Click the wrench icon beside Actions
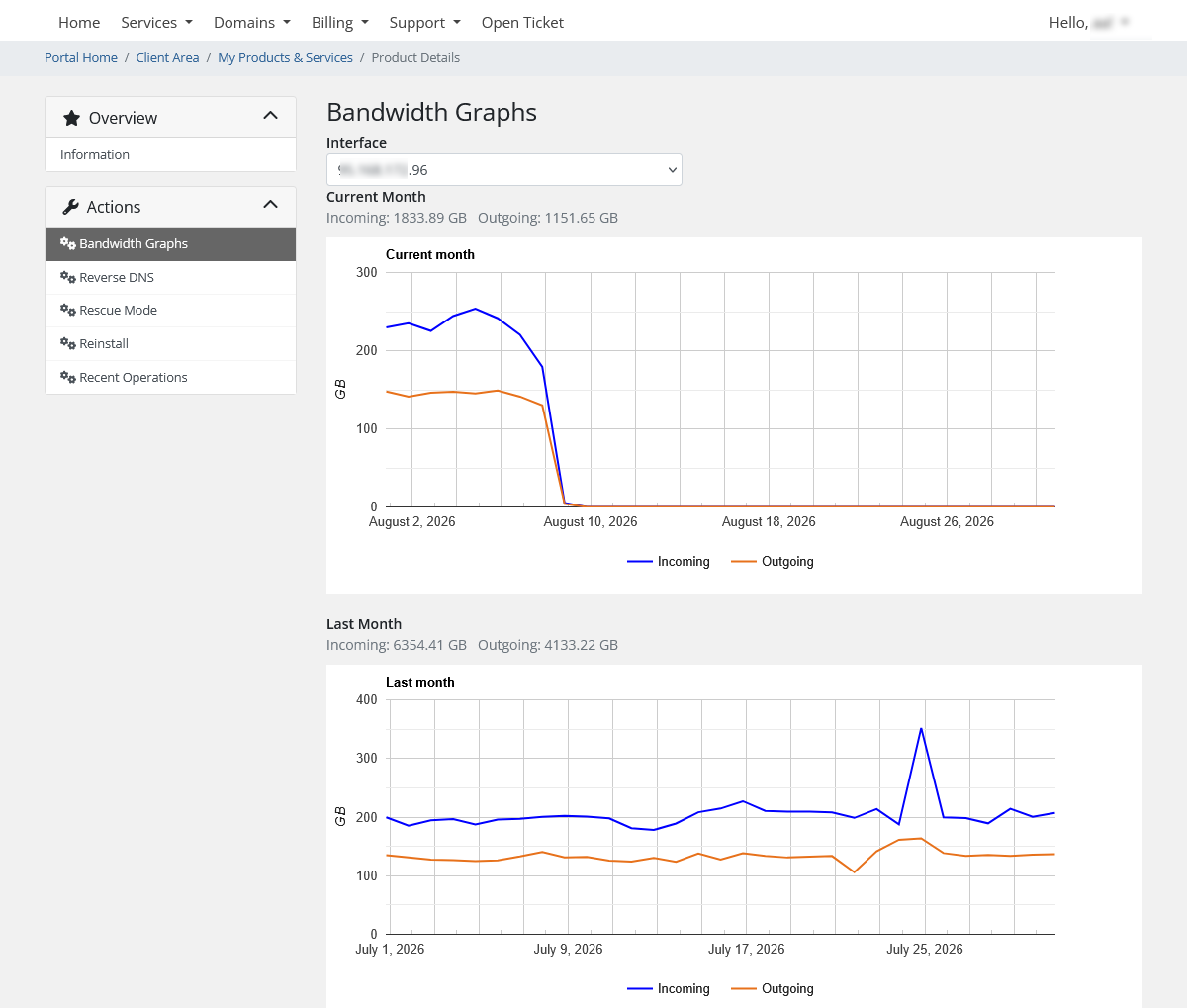1187x1008 pixels. point(70,207)
